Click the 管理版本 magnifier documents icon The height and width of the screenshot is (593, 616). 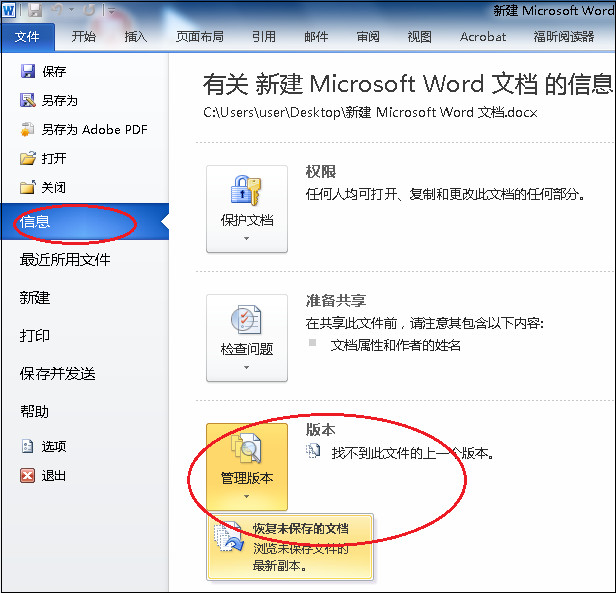click(x=246, y=448)
